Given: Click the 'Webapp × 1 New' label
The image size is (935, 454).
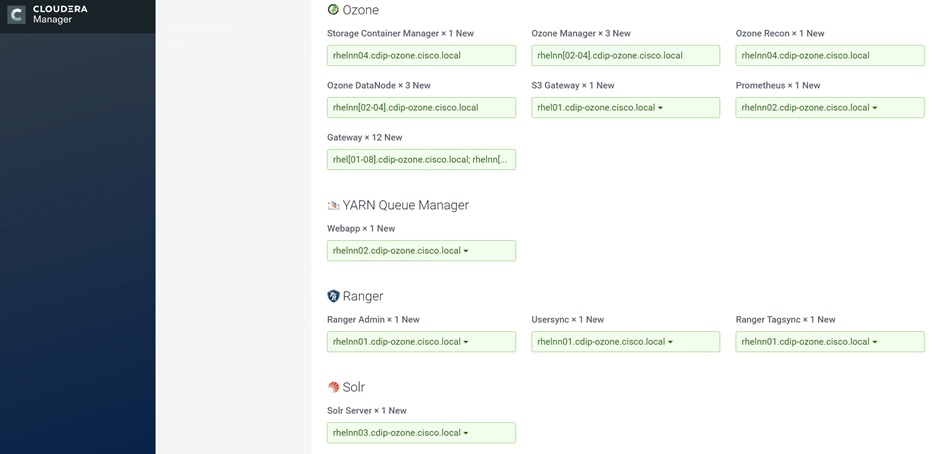Looking at the screenshot, I should tap(361, 228).
